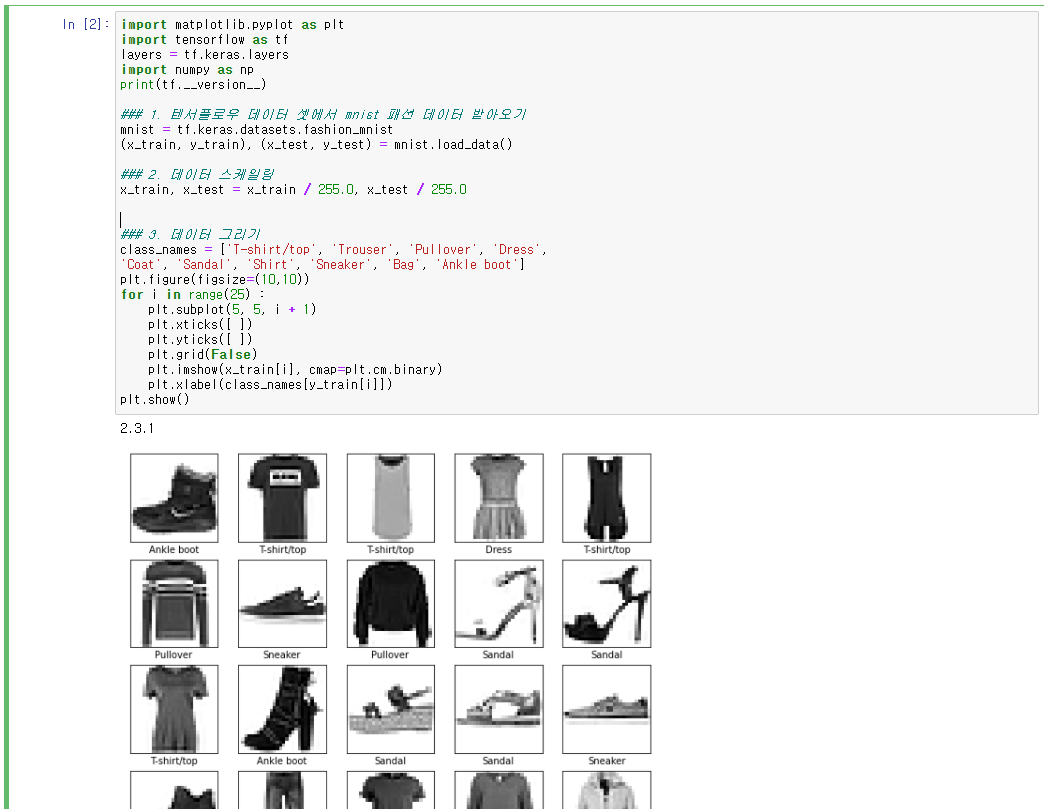Screen dimensions: 1044x809
Task: Select the In [2] cell prompt
Action: (85, 25)
